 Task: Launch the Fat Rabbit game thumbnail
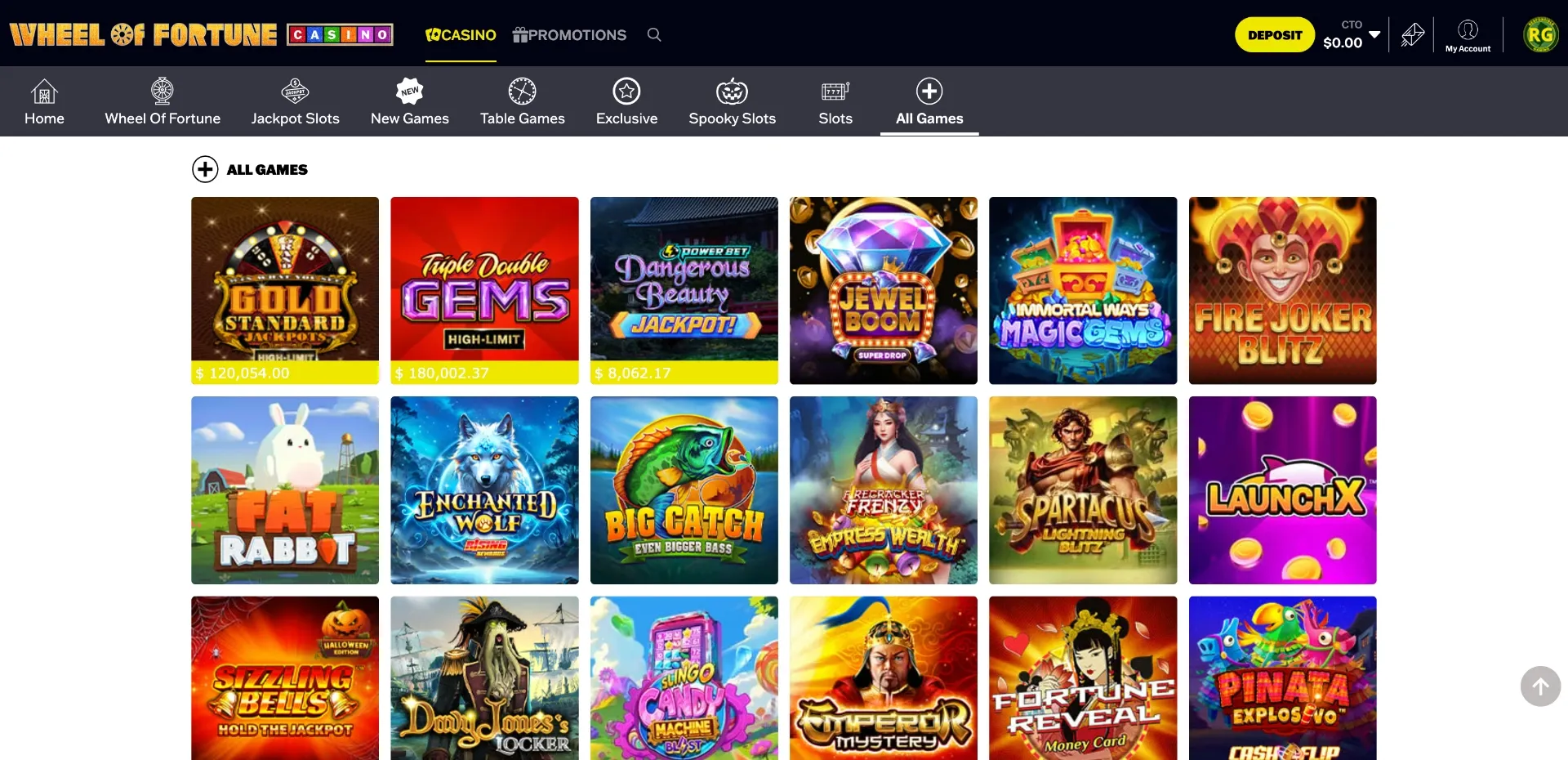coord(284,490)
